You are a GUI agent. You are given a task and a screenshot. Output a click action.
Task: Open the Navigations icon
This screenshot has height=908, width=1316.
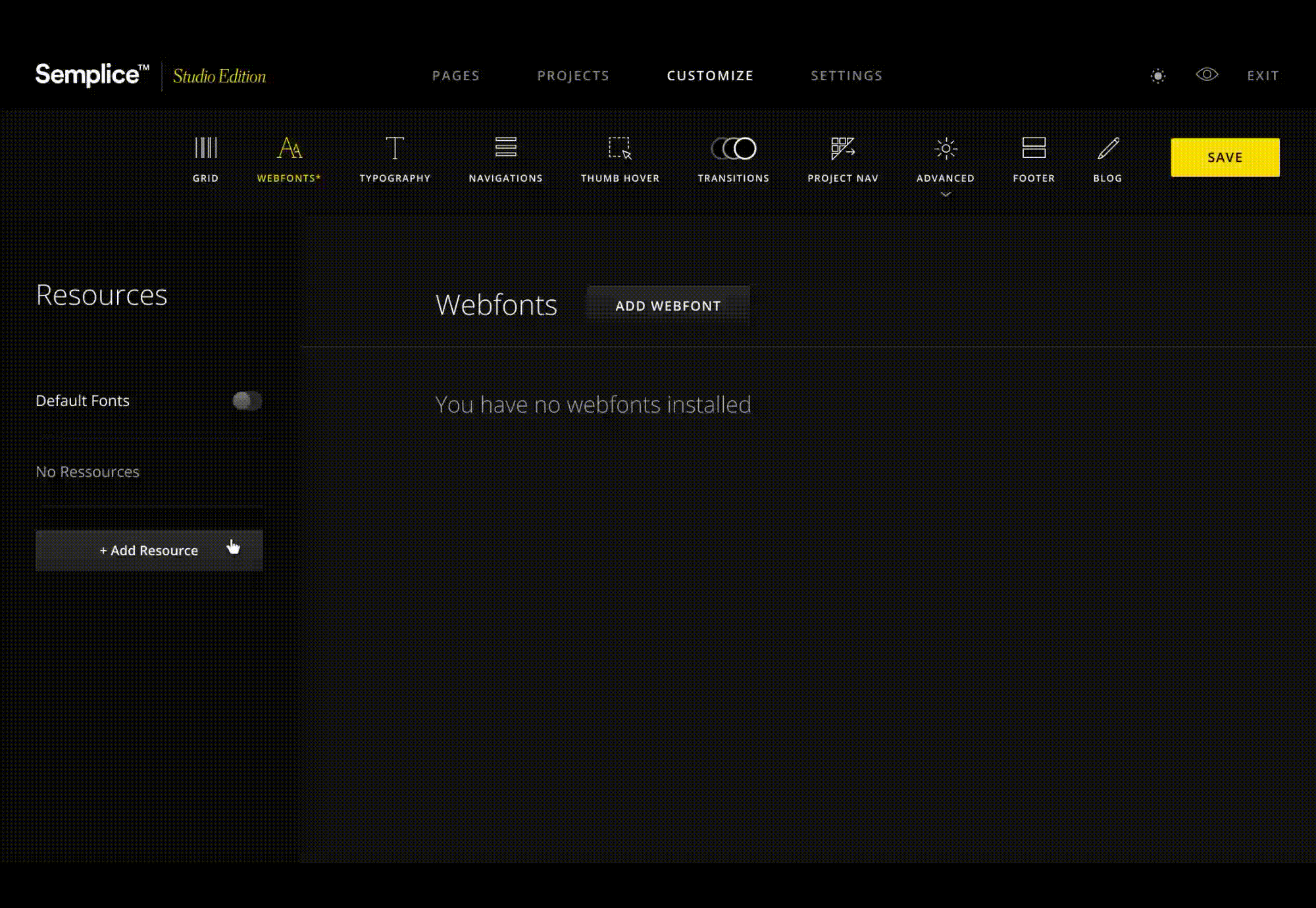[x=505, y=147]
